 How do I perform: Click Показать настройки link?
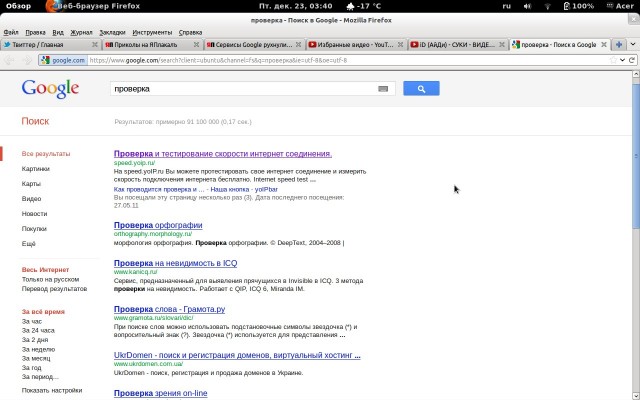pyautogui.click(x=52, y=390)
